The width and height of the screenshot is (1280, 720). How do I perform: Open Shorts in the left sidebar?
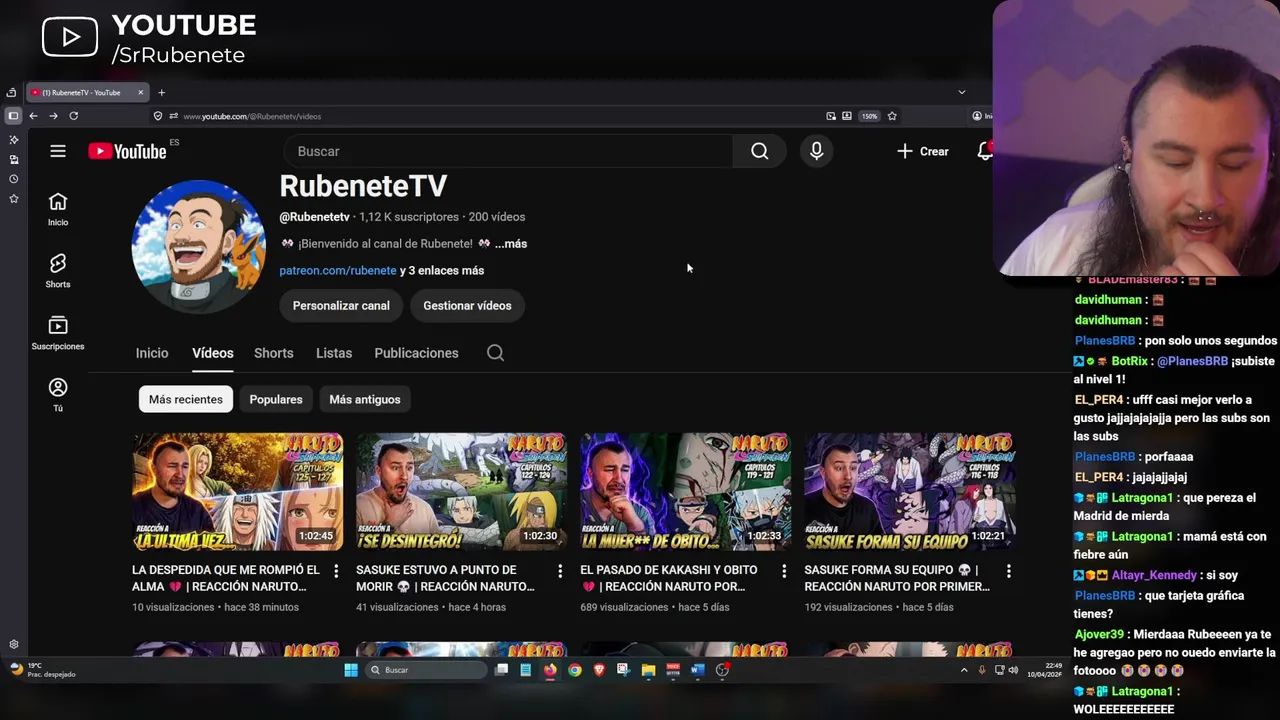(58, 271)
